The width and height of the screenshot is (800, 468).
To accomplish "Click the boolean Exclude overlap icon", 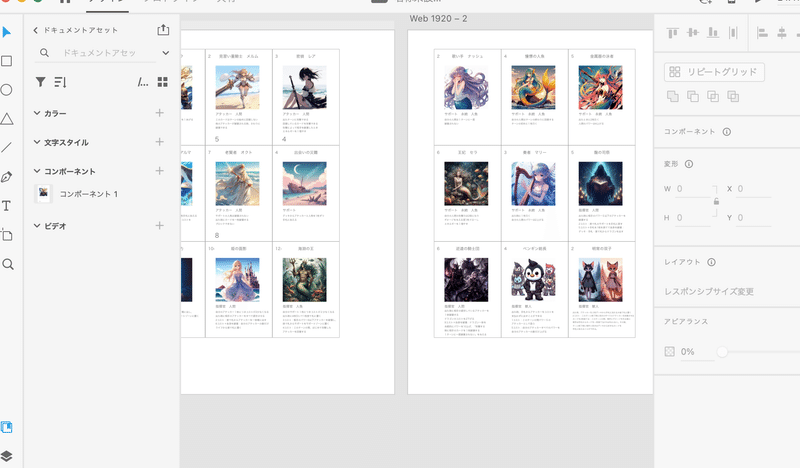I will [x=733, y=96].
